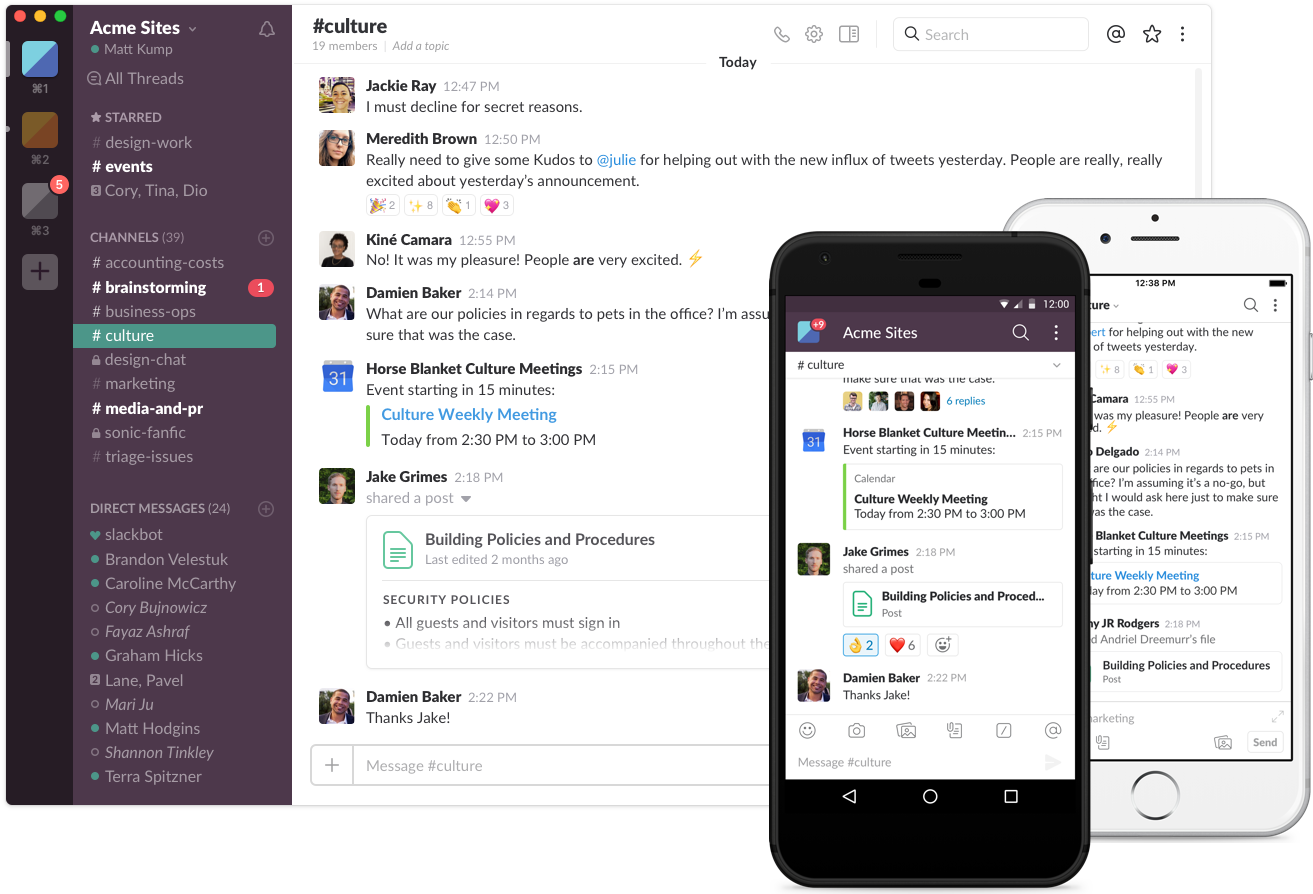Tap Android recent apps button

1011,797
